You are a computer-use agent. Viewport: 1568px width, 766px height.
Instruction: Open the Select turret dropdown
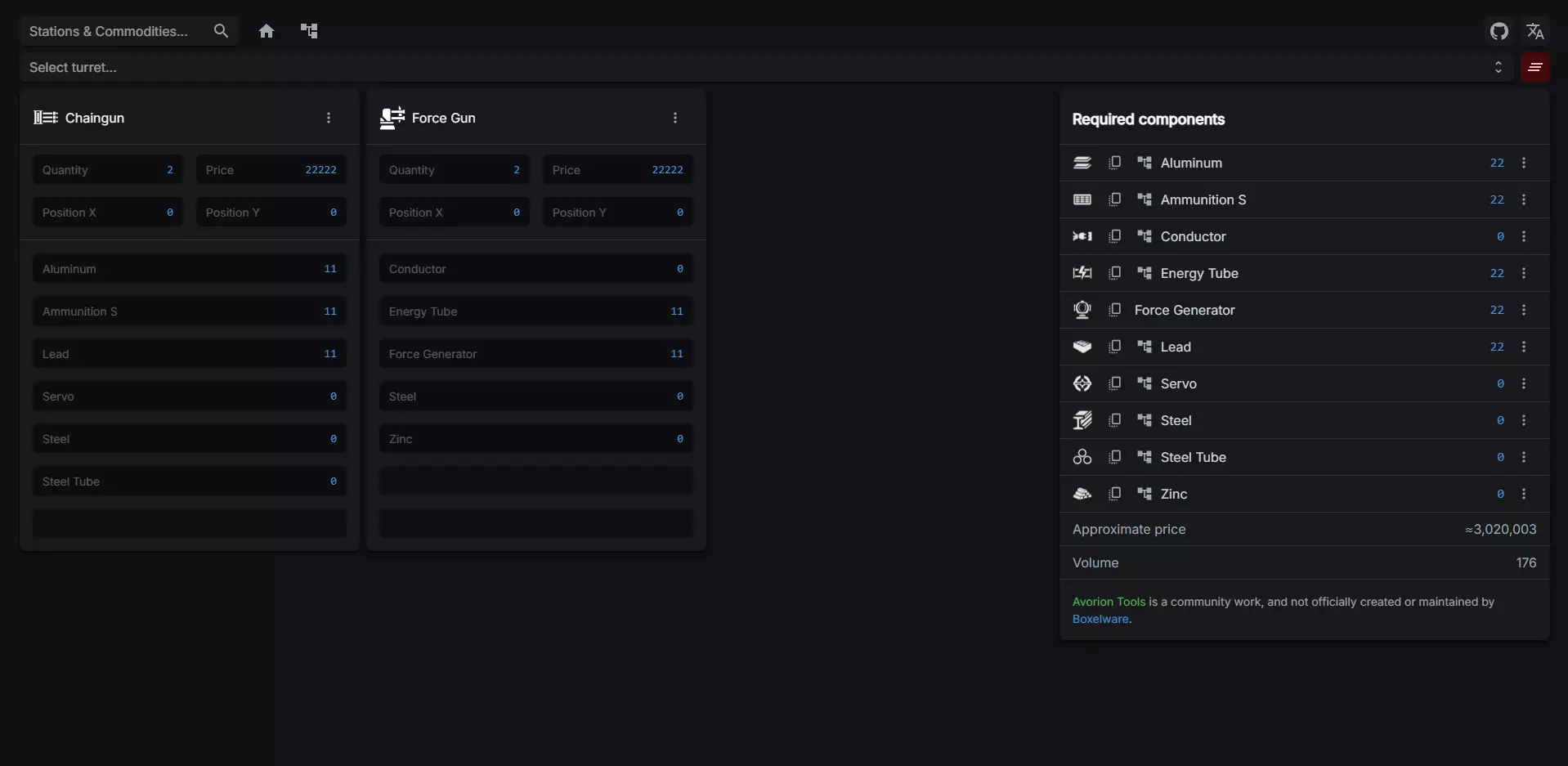(x=760, y=67)
